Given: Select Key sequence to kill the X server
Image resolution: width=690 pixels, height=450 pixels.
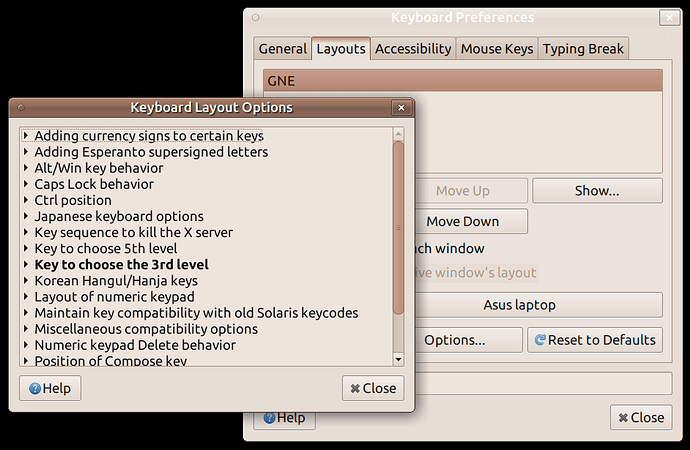Looking at the screenshot, I should (134, 232).
